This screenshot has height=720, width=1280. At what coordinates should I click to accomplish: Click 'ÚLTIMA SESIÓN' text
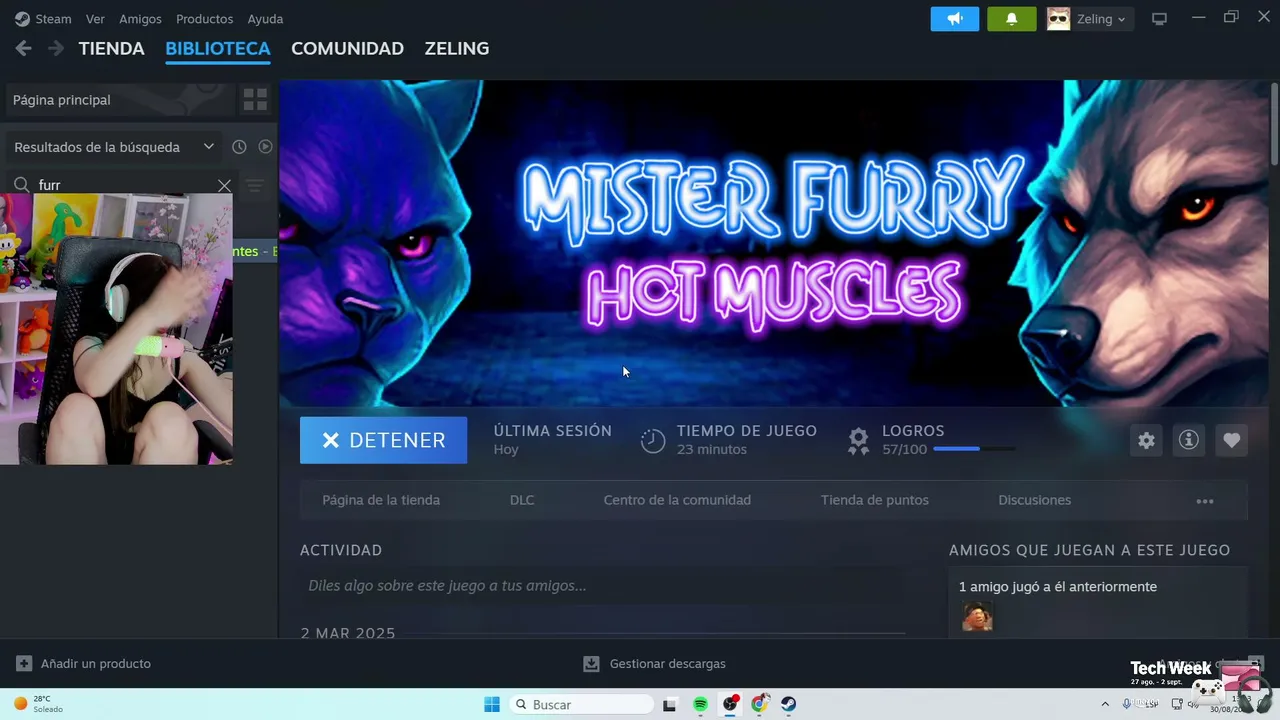553,431
